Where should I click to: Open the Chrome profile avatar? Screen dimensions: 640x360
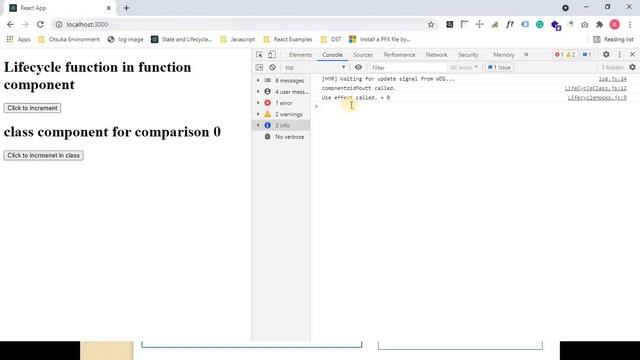[615, 24]
